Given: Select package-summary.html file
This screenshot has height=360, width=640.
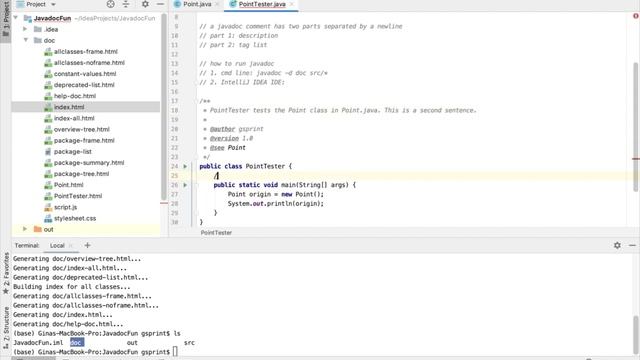Looking at the screenshot, I should tap(89, 162).
